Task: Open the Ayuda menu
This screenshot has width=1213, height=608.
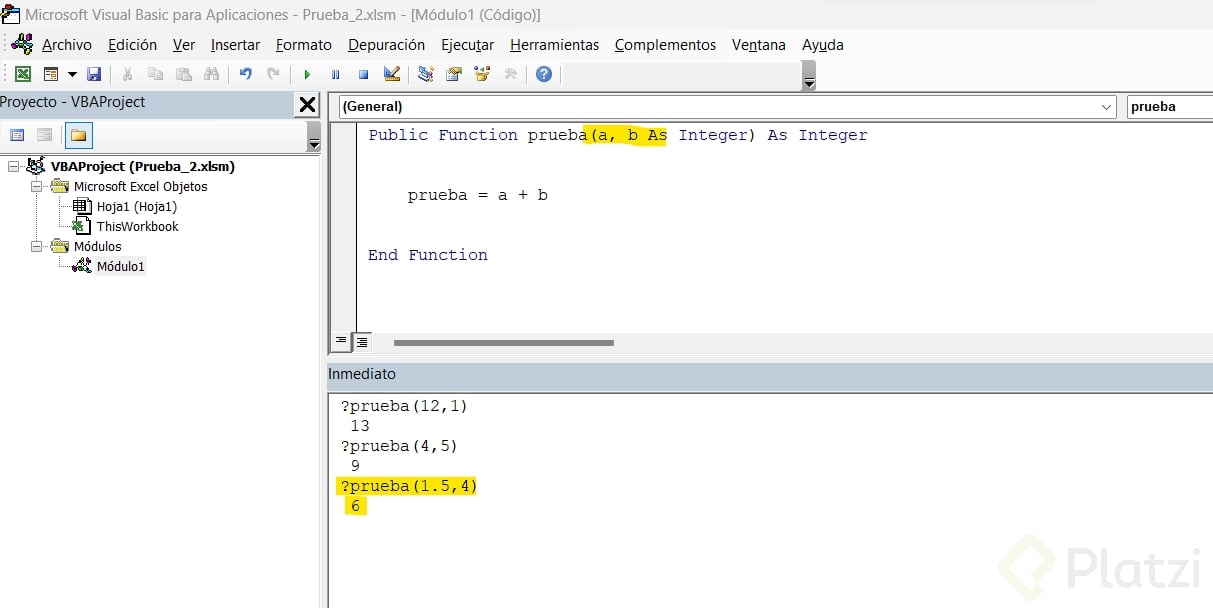Action: click(x=823, y=45)
